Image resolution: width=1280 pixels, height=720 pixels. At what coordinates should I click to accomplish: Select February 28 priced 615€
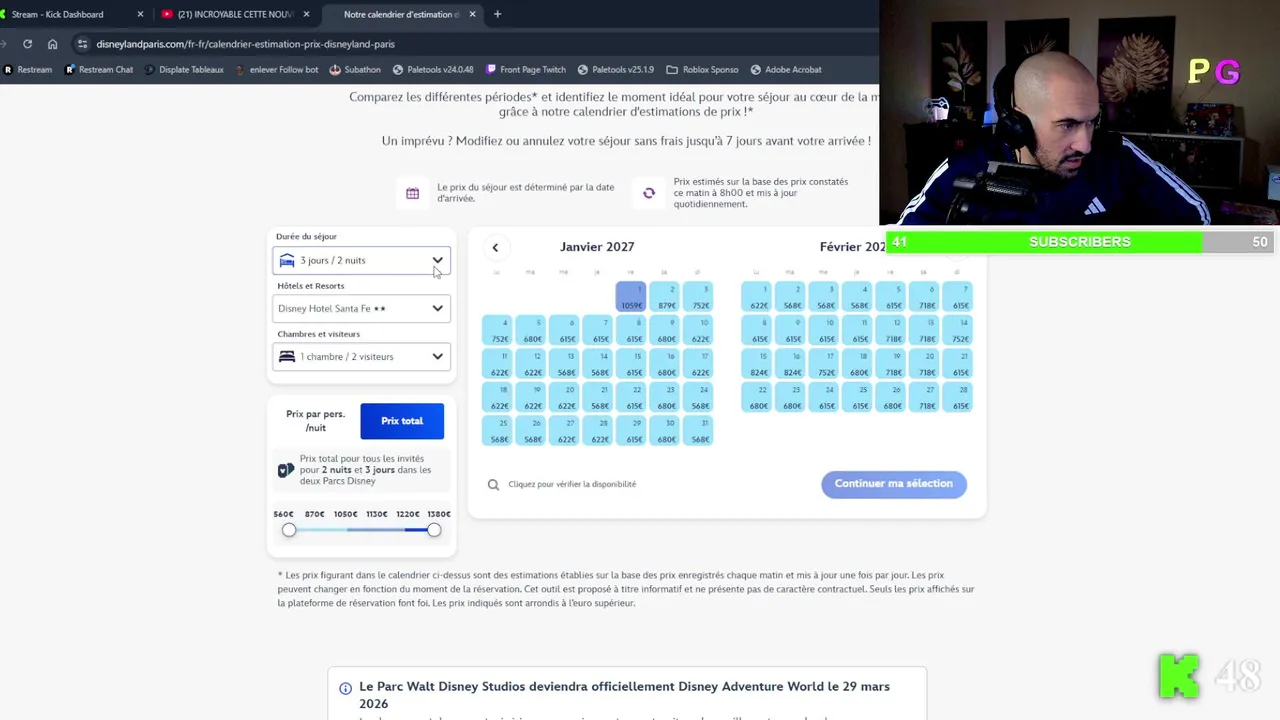pyautogui.click(x=959, y=397)
